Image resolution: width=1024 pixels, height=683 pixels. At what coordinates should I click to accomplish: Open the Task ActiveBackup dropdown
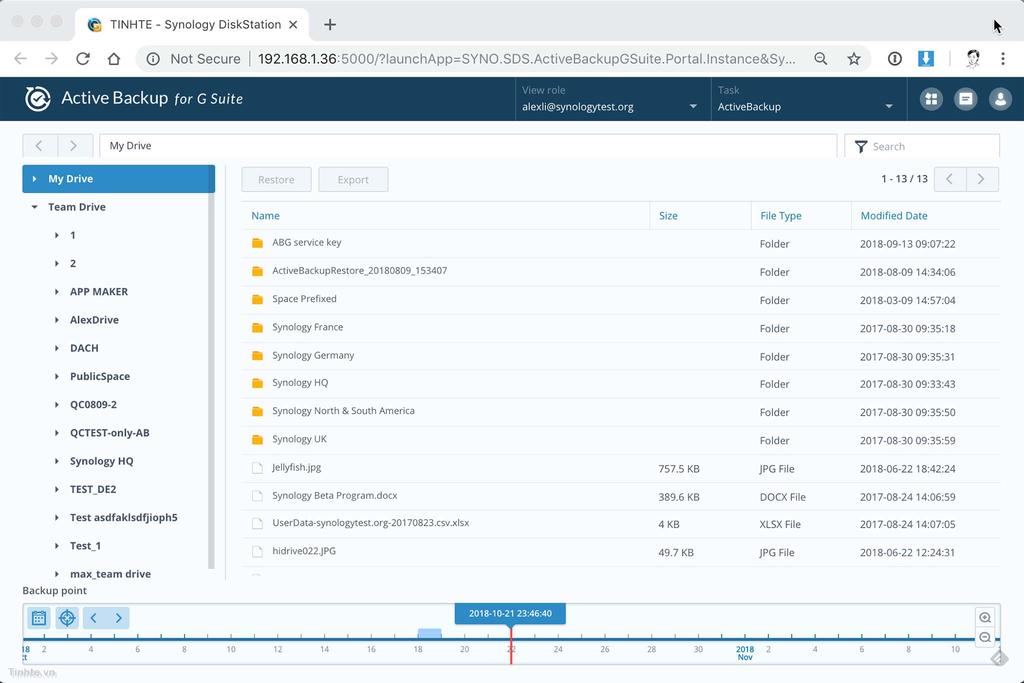click(808, 99)
